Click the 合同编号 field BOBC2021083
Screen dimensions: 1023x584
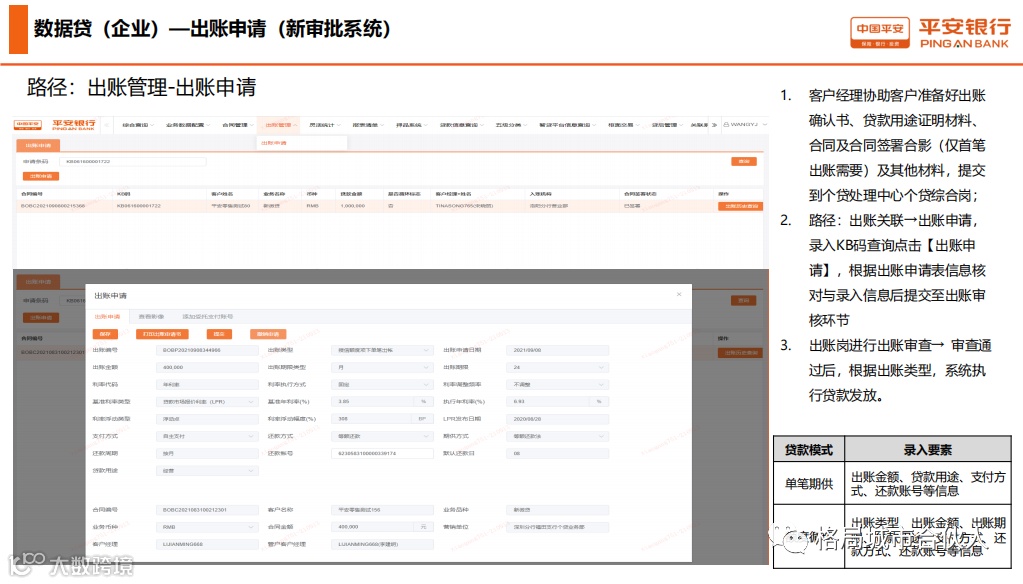(207, 510)
